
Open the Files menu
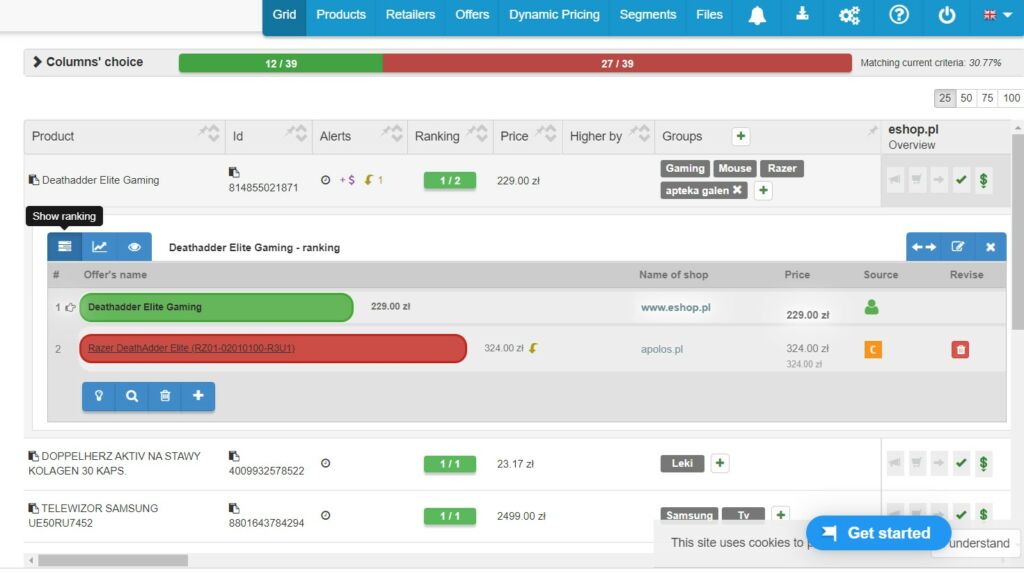709,14
